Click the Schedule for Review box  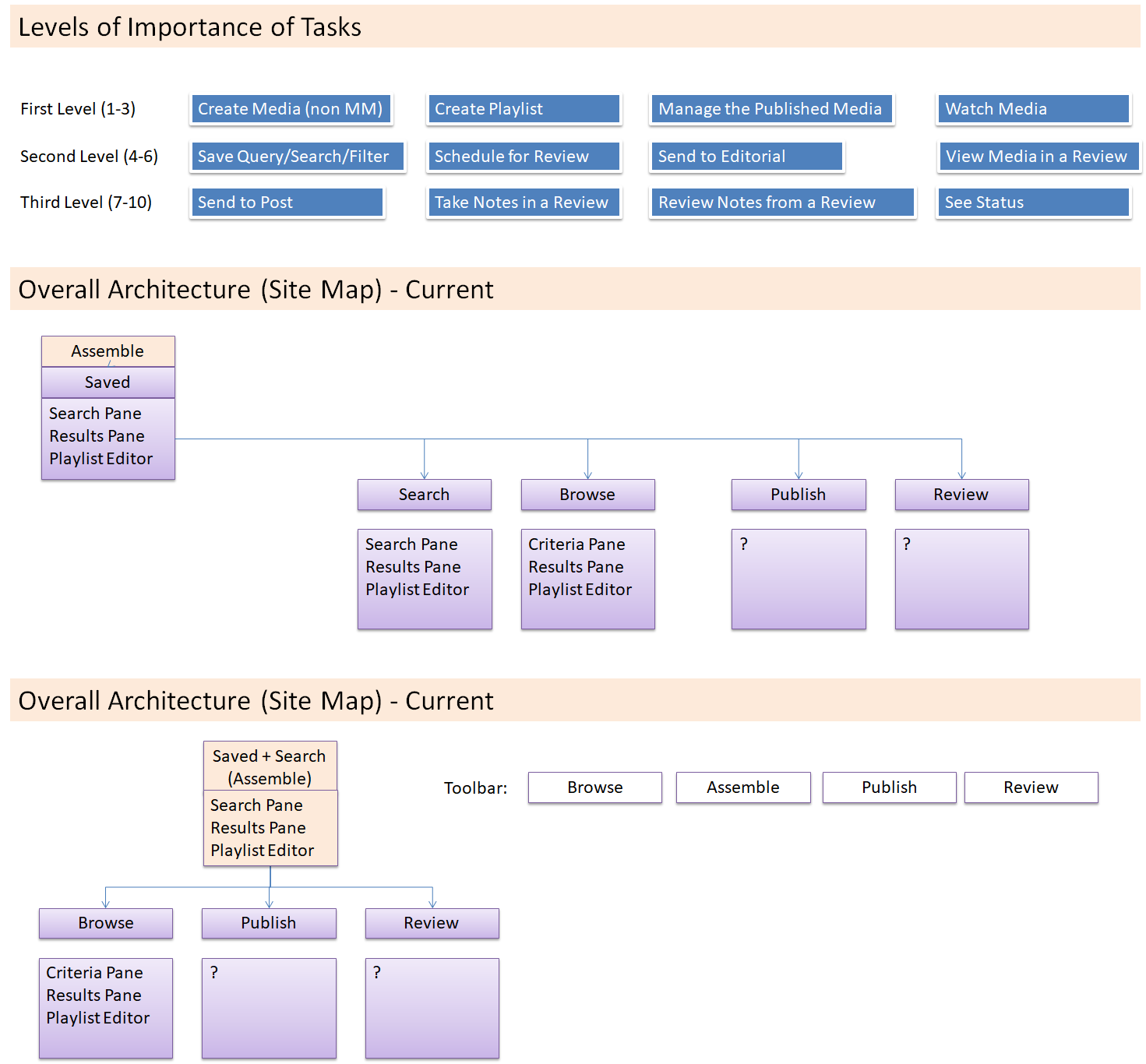point(523,157)
